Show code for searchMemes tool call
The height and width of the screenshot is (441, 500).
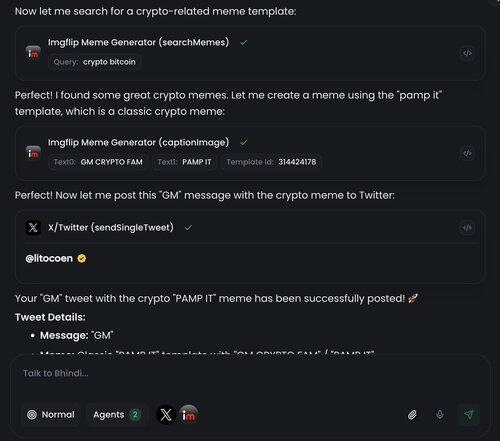[x=467, y=53]
